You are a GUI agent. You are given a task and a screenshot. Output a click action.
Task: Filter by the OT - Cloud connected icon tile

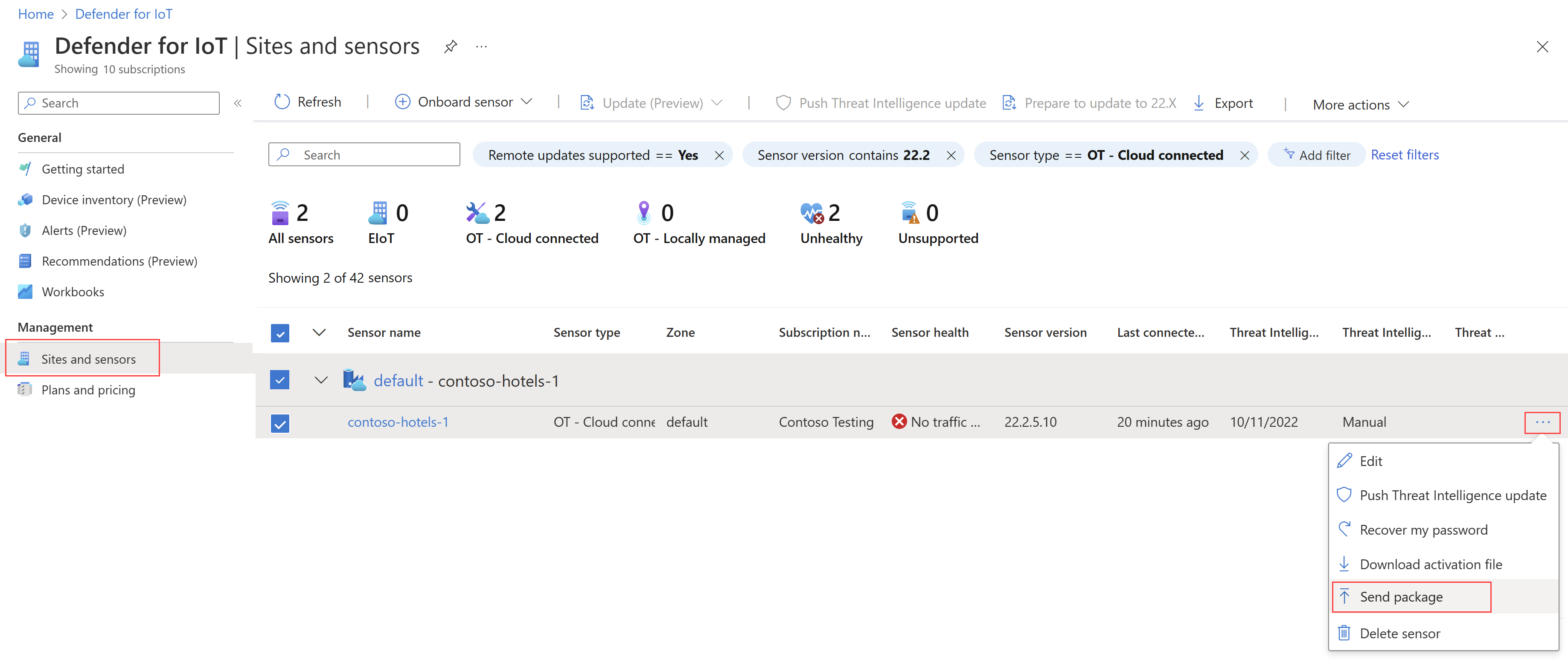pos(477,213)
